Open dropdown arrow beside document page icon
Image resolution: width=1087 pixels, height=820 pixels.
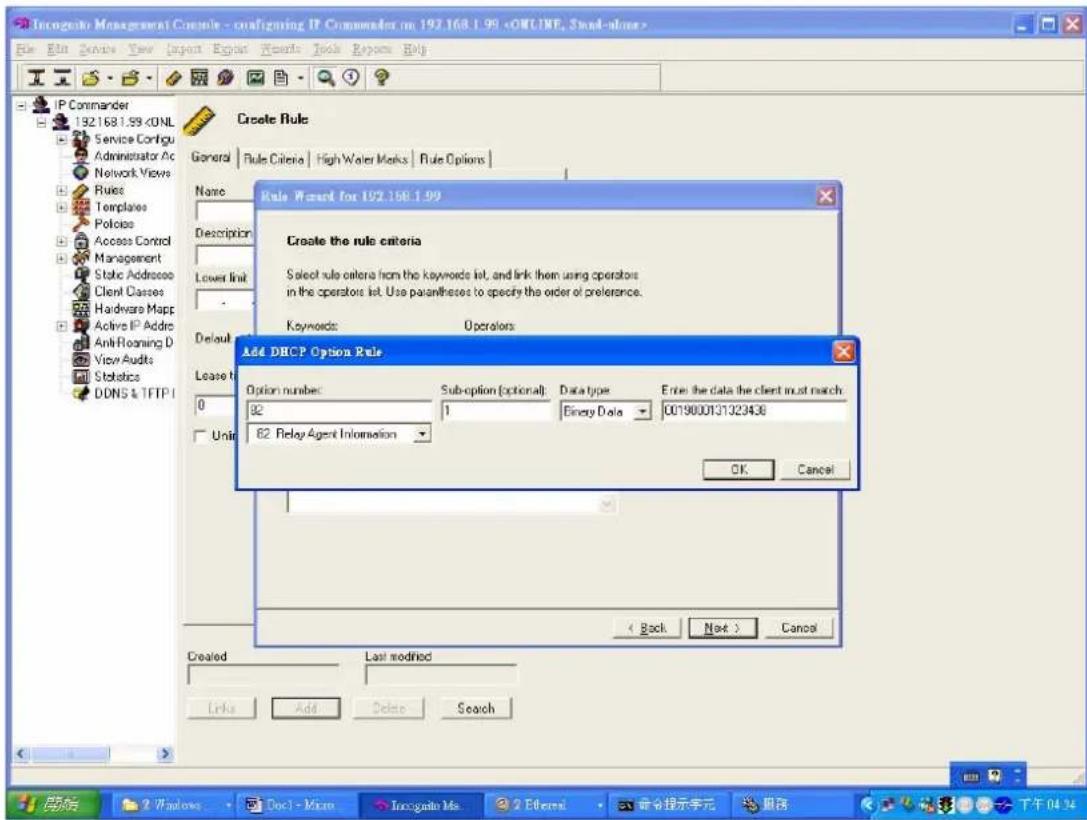[300, 78]
